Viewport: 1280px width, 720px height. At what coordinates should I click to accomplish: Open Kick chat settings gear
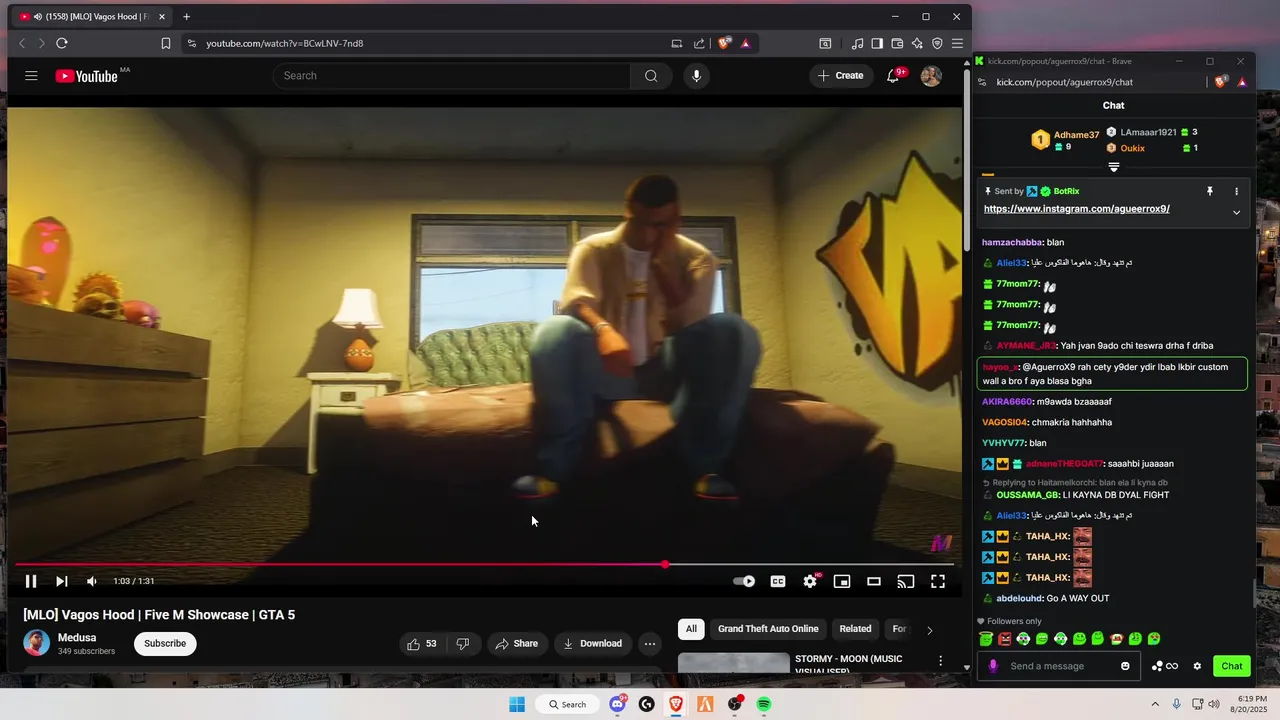(x=1197, y=666)
